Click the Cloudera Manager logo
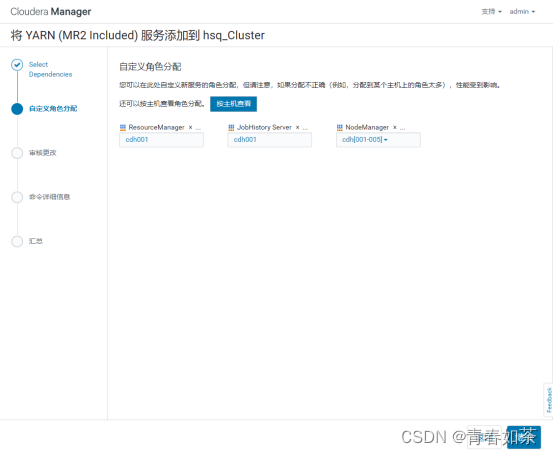The width and height of the screenshot is (553, 455). click(x=51, y=12)
